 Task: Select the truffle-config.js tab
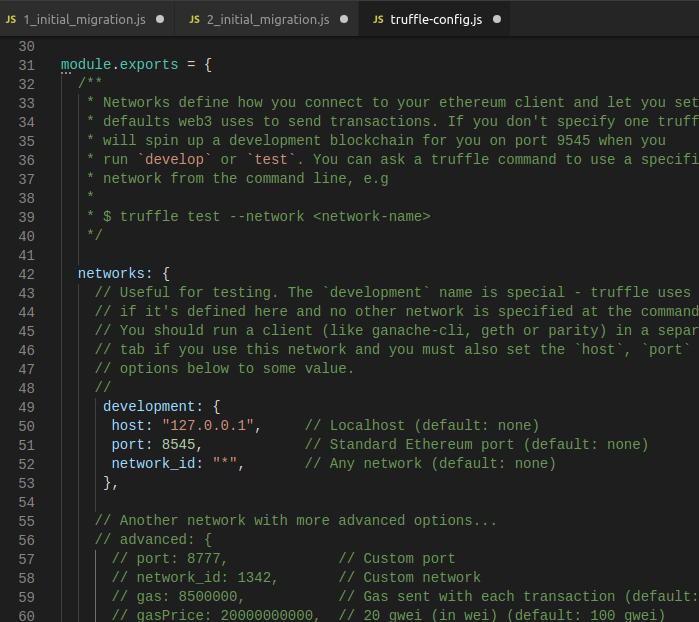click(x=434, y=19)
